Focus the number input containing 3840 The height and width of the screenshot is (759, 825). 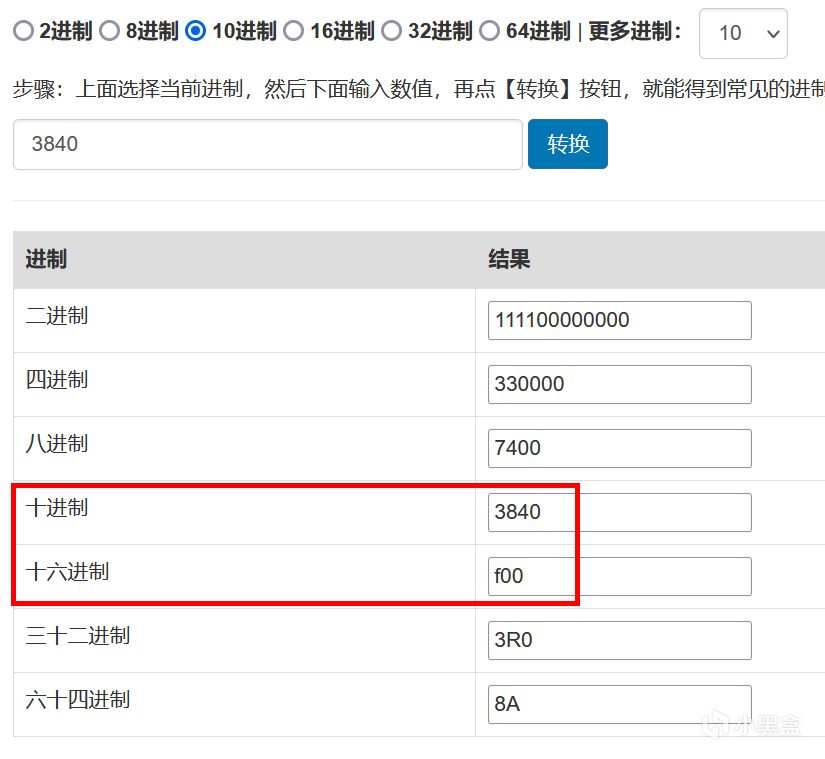point(267,144)
